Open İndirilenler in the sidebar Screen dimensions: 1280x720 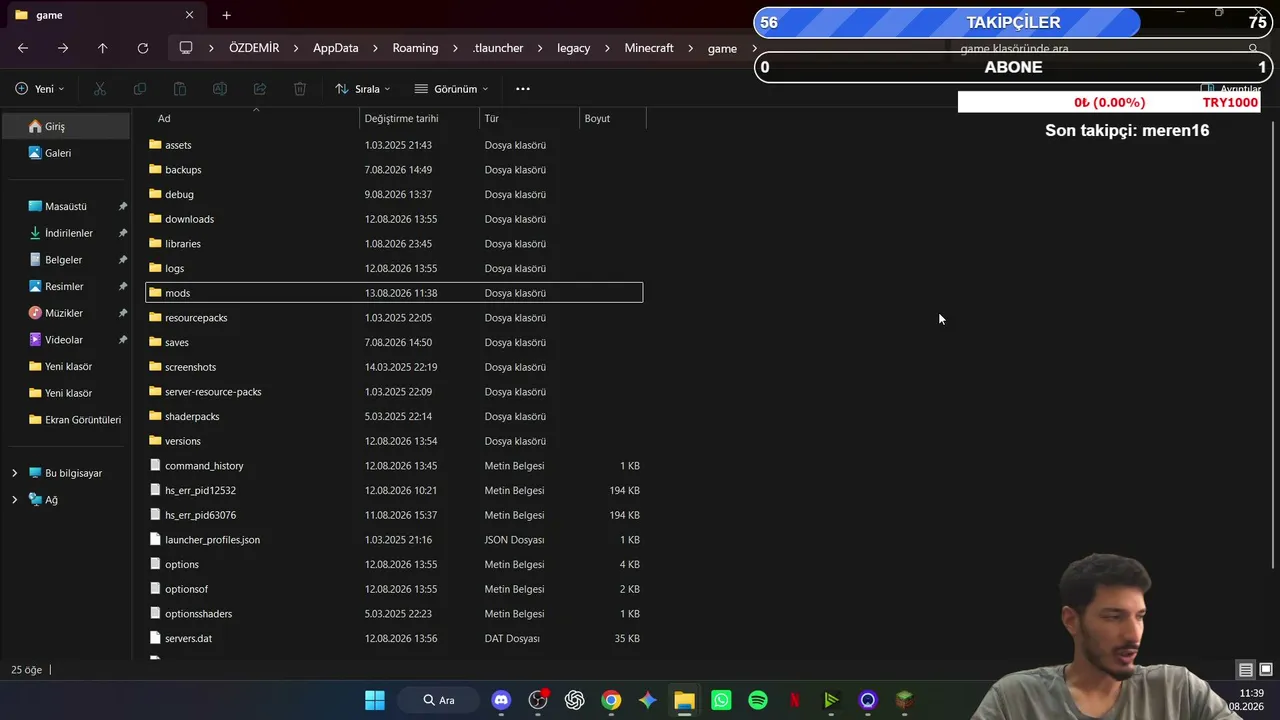pos(66,233)
